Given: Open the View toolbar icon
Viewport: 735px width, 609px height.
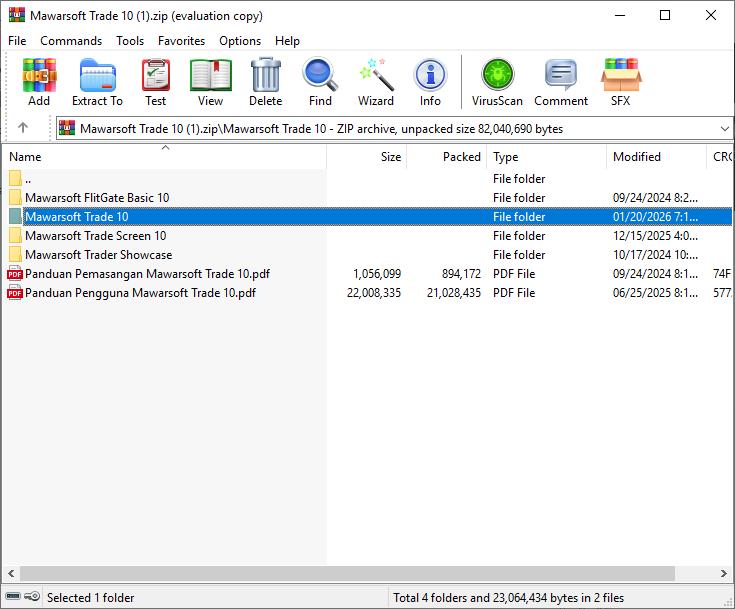Looking at the screenshot, I should point(210,82).
